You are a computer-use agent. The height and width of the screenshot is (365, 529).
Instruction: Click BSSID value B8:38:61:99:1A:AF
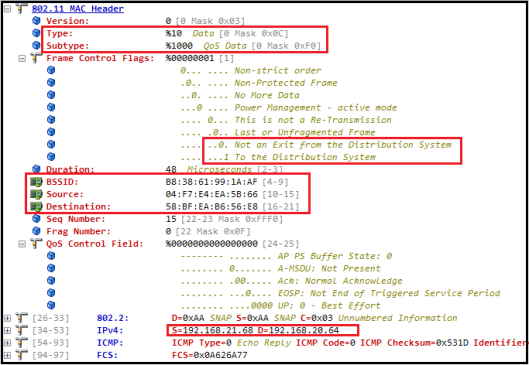pyautogui.click(x=212, y=182)
